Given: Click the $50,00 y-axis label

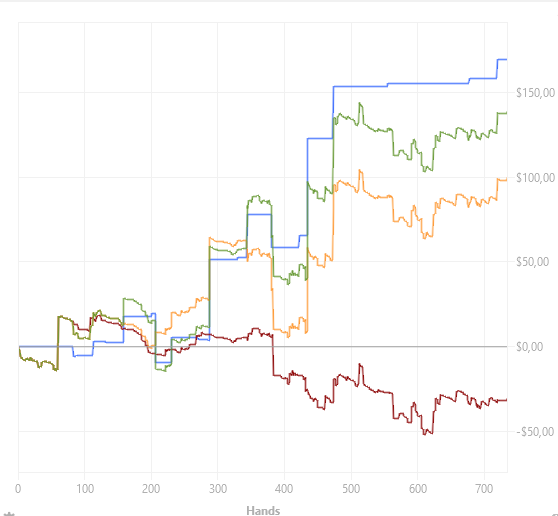Looking at the screenshot, I should click(532, 262).
